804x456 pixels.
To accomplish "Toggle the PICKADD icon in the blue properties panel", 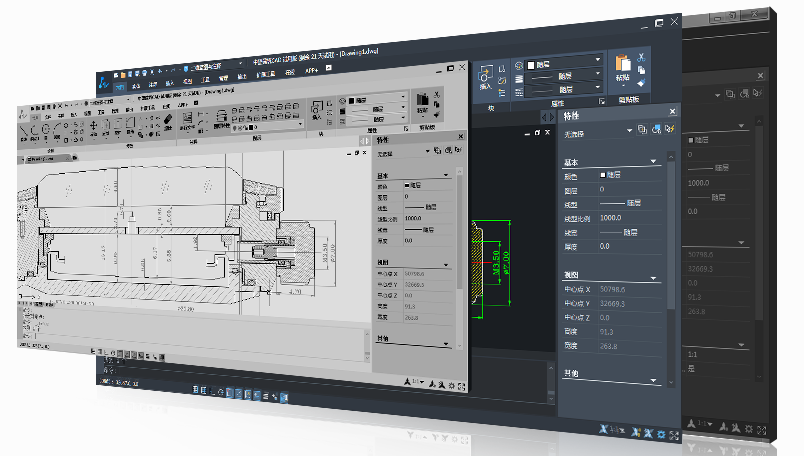I will tap(642, 130).
